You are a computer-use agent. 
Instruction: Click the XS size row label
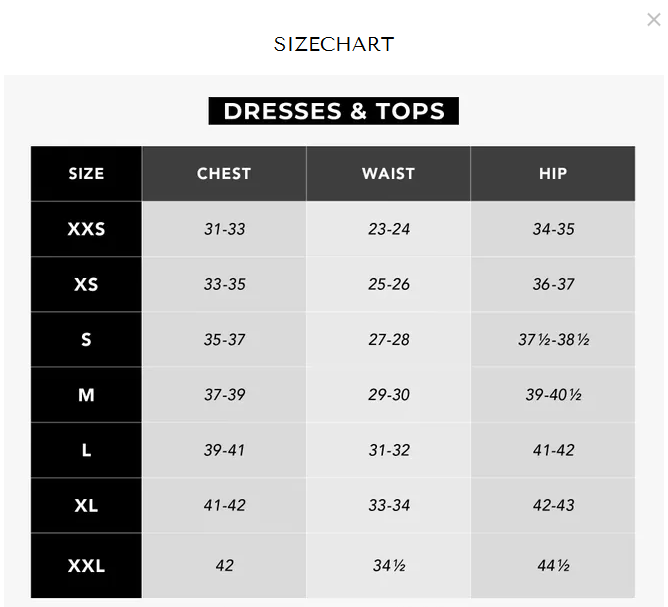point(86,284)
